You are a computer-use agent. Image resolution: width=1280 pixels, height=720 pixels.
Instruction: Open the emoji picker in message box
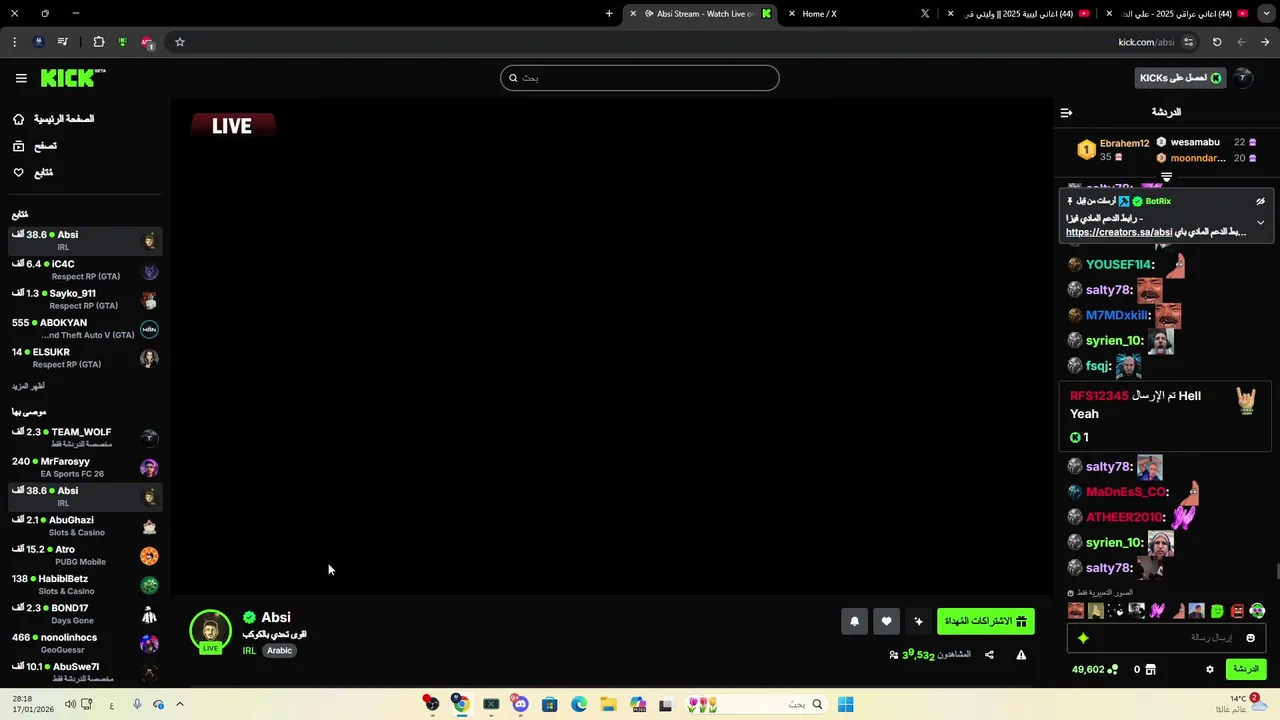[1250, 638]
